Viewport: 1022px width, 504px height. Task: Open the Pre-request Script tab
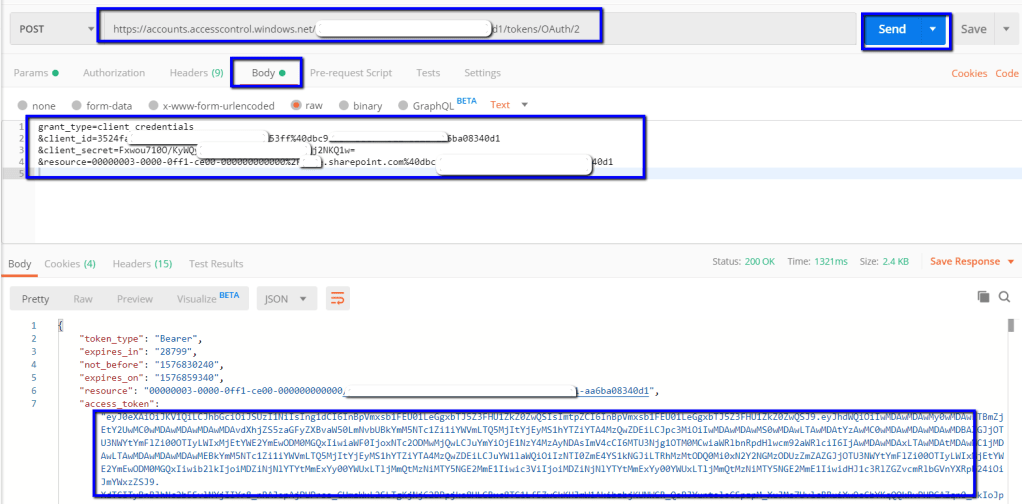coord(350,73)
